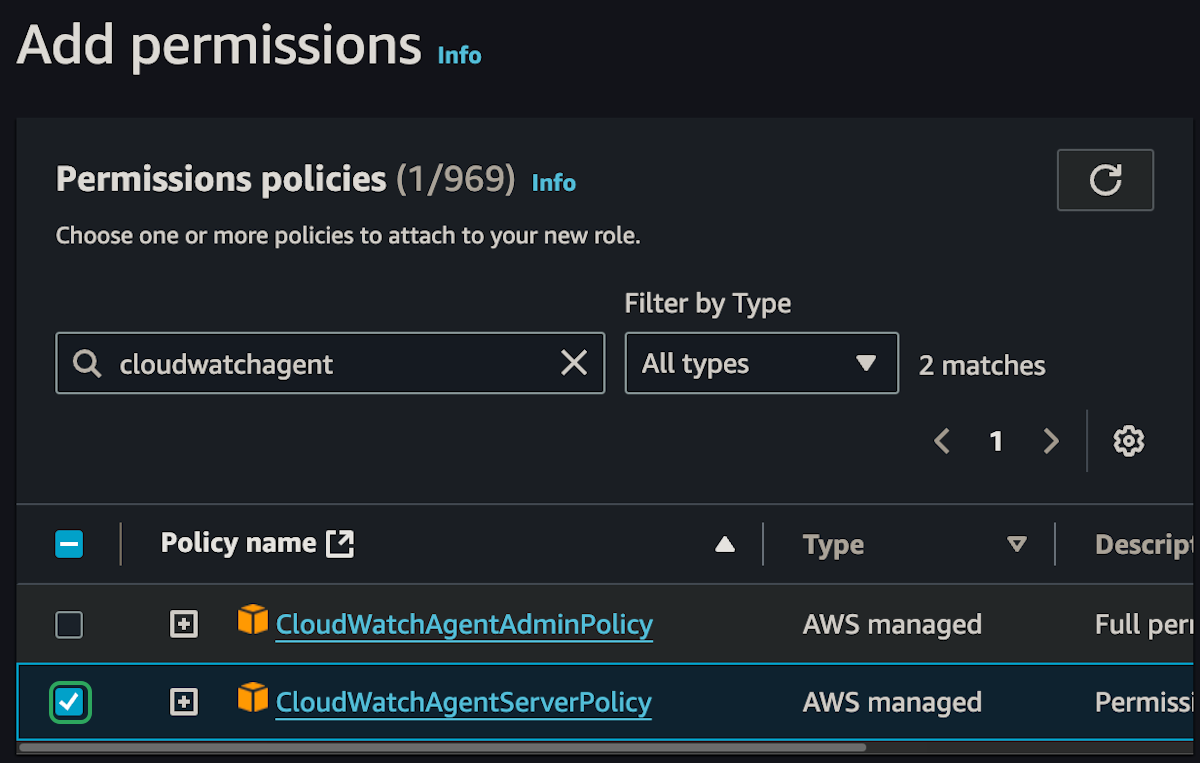Toggle the select-all policies checkbox

tap(69, 544)
